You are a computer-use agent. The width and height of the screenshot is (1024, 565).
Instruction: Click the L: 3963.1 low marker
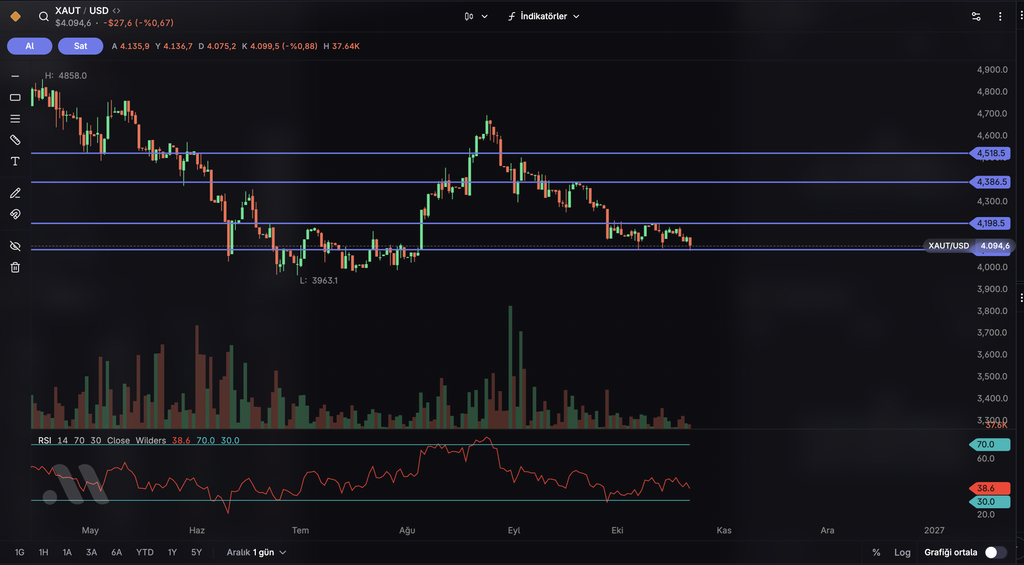point(319,280)
